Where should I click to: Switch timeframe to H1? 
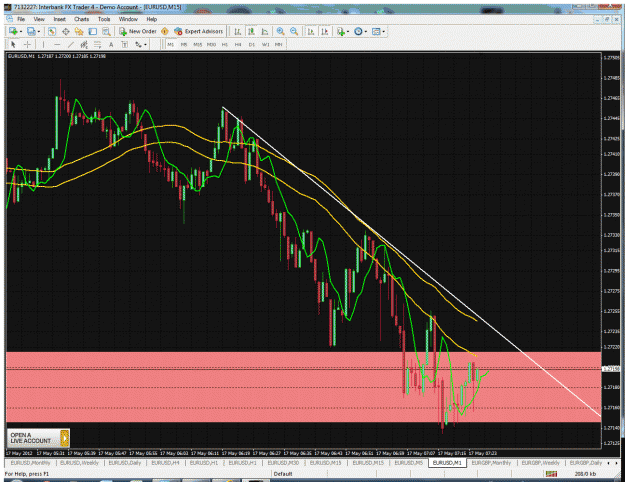(x=224, y=45)
